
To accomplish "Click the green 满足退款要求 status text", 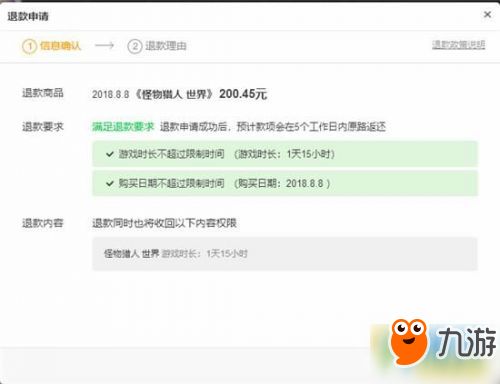I will tap(123, 127).
